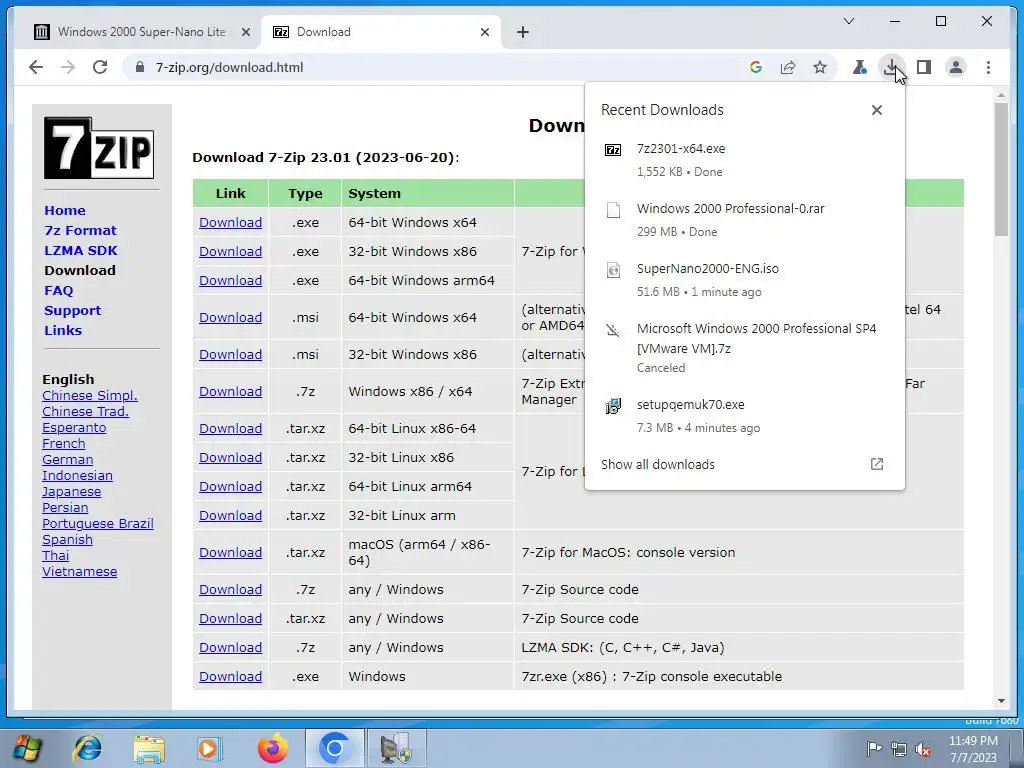Open all downloads external link icon
The width and height of the screenshot is (1024, 768).
pyautogui.click(x=876, y=464)
